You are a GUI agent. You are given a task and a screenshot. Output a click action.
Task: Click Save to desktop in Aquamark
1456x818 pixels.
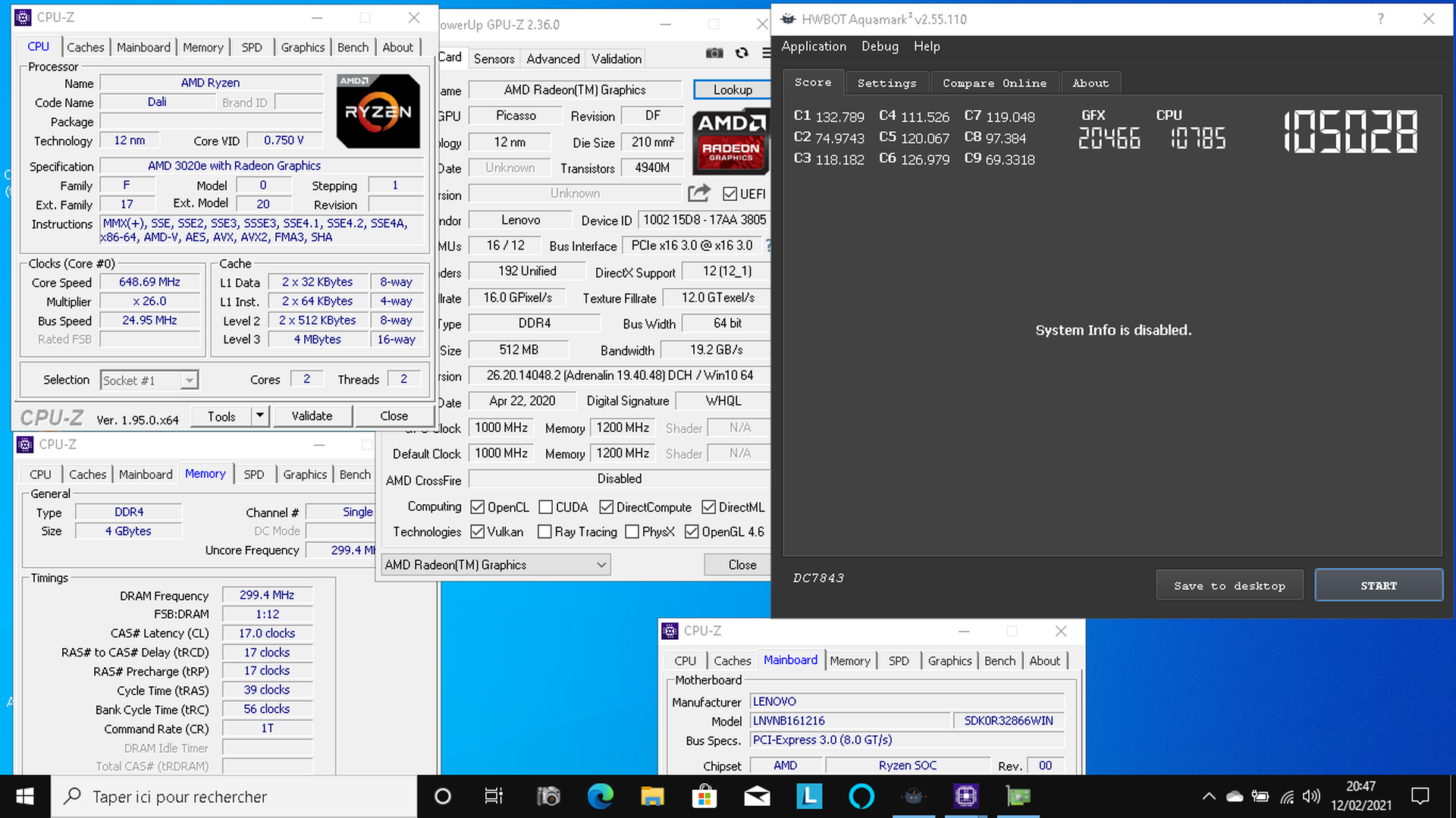click(1229, 585)
